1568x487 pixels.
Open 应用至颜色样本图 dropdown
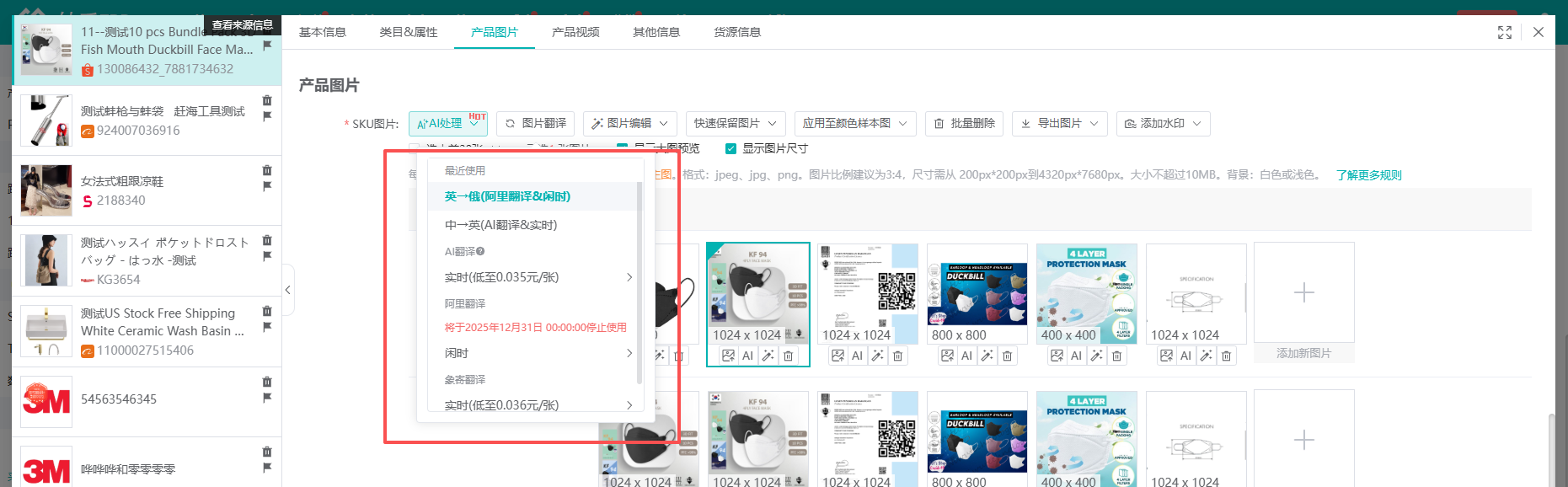(855, 123)
